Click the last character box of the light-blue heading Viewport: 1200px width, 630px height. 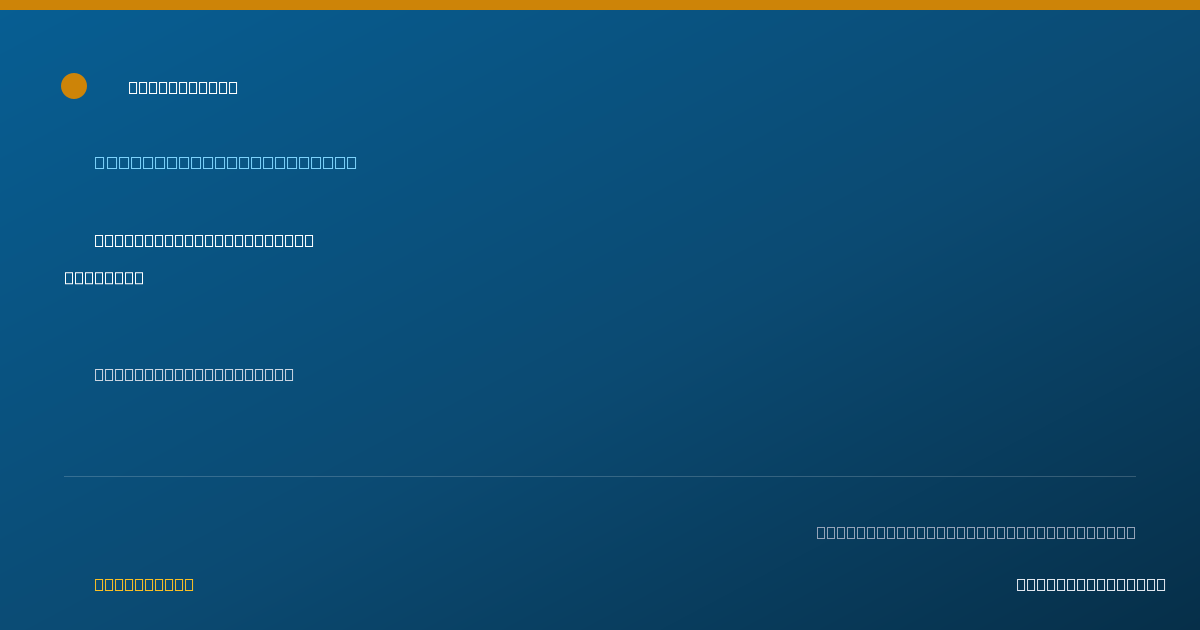tap(351, 162)
